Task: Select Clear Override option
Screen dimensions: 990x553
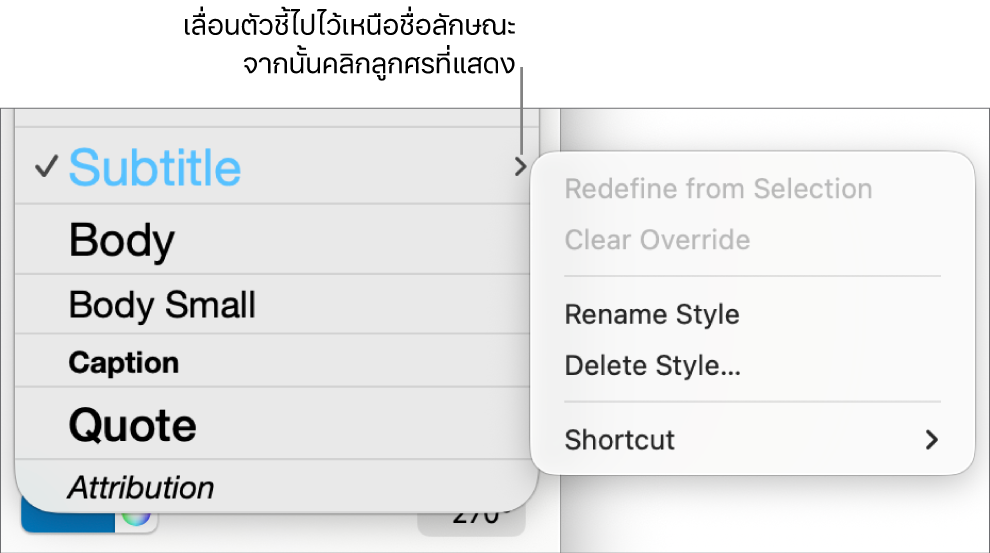Action: click(x=657, y=240)
